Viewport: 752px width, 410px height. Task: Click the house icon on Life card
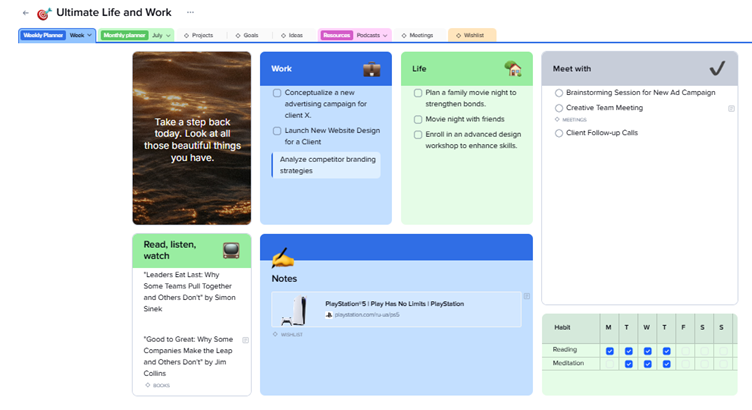pyautogui.click(x=513, y=69)
